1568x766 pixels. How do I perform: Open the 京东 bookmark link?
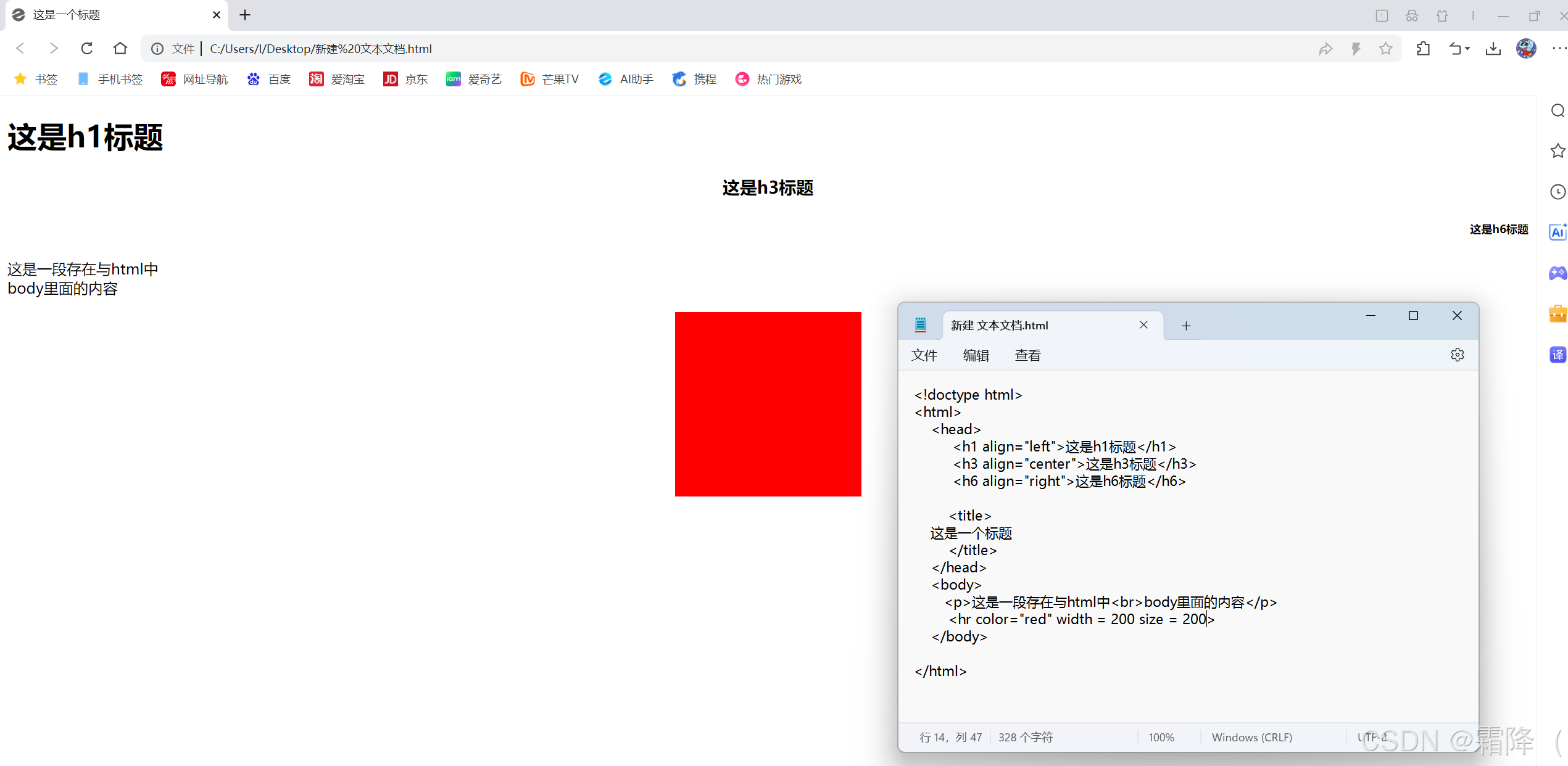tap(405, 79)
